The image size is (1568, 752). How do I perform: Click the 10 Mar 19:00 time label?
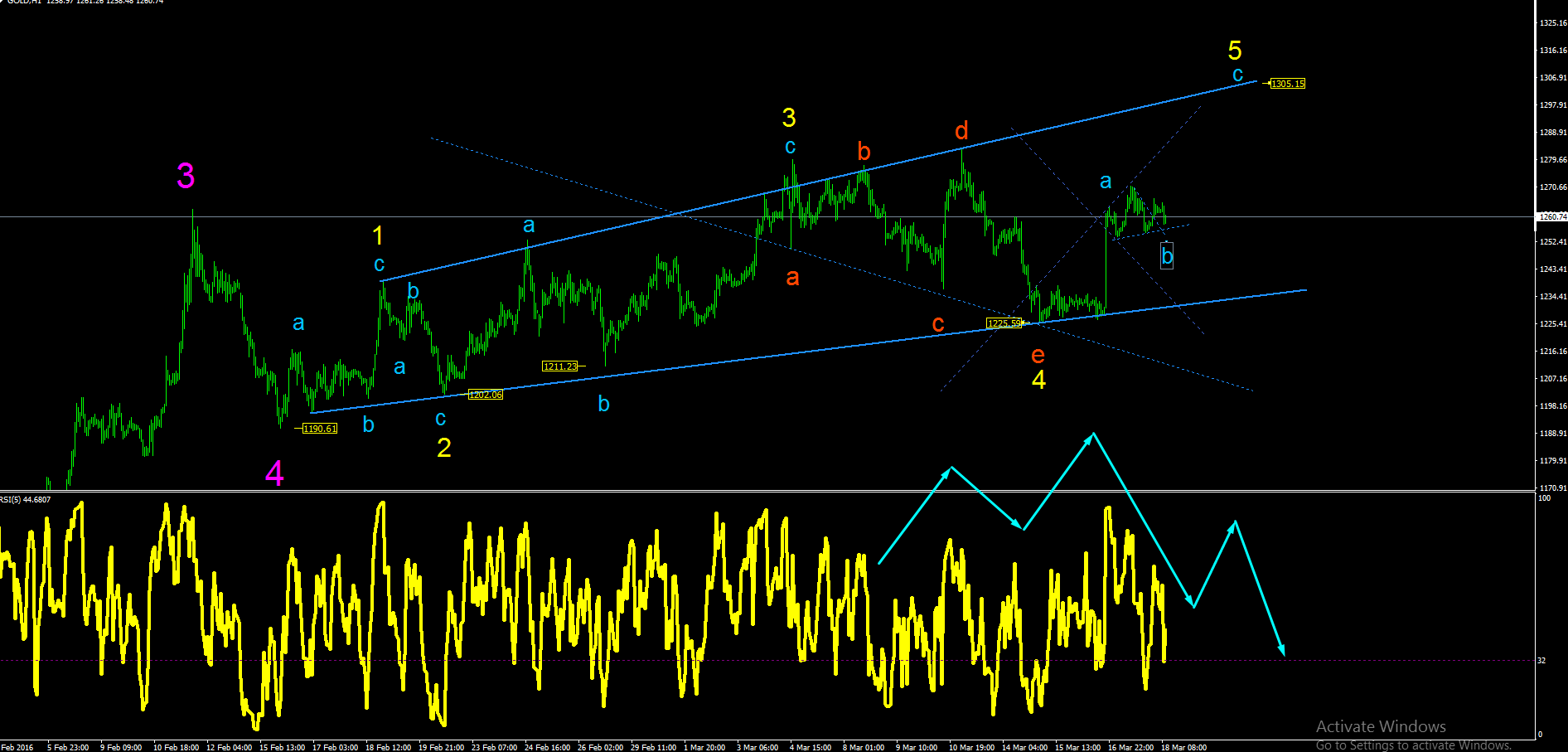(971, 748)
